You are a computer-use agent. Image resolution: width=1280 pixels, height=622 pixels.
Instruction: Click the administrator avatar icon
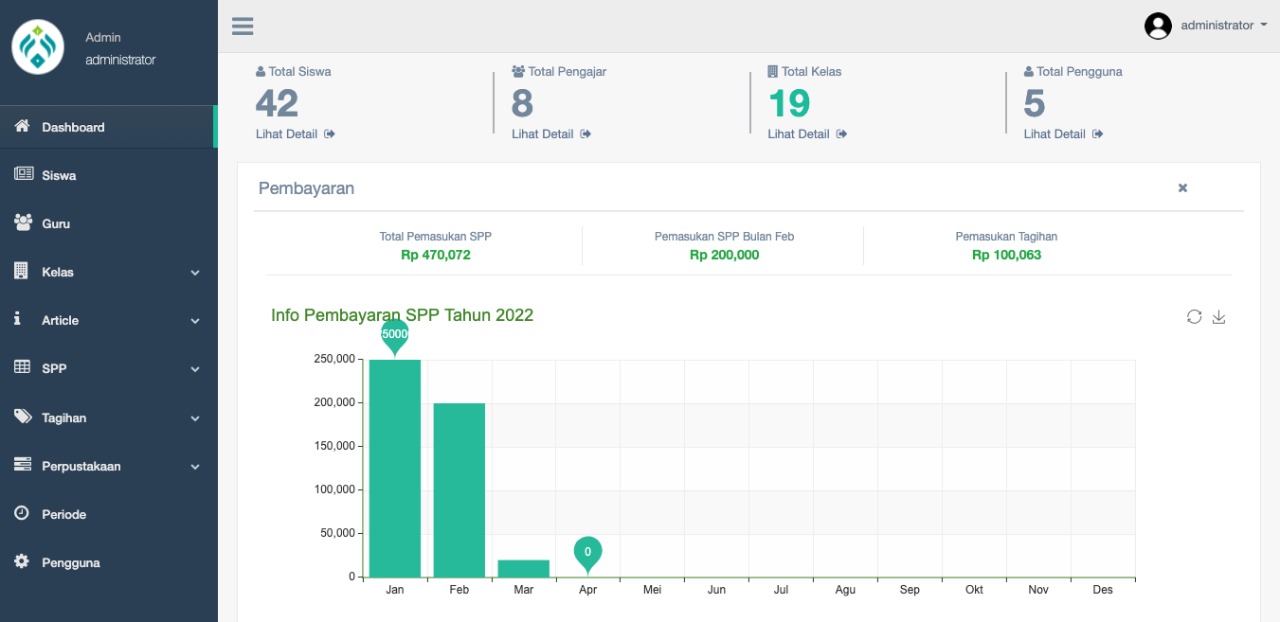[1158, 26]
